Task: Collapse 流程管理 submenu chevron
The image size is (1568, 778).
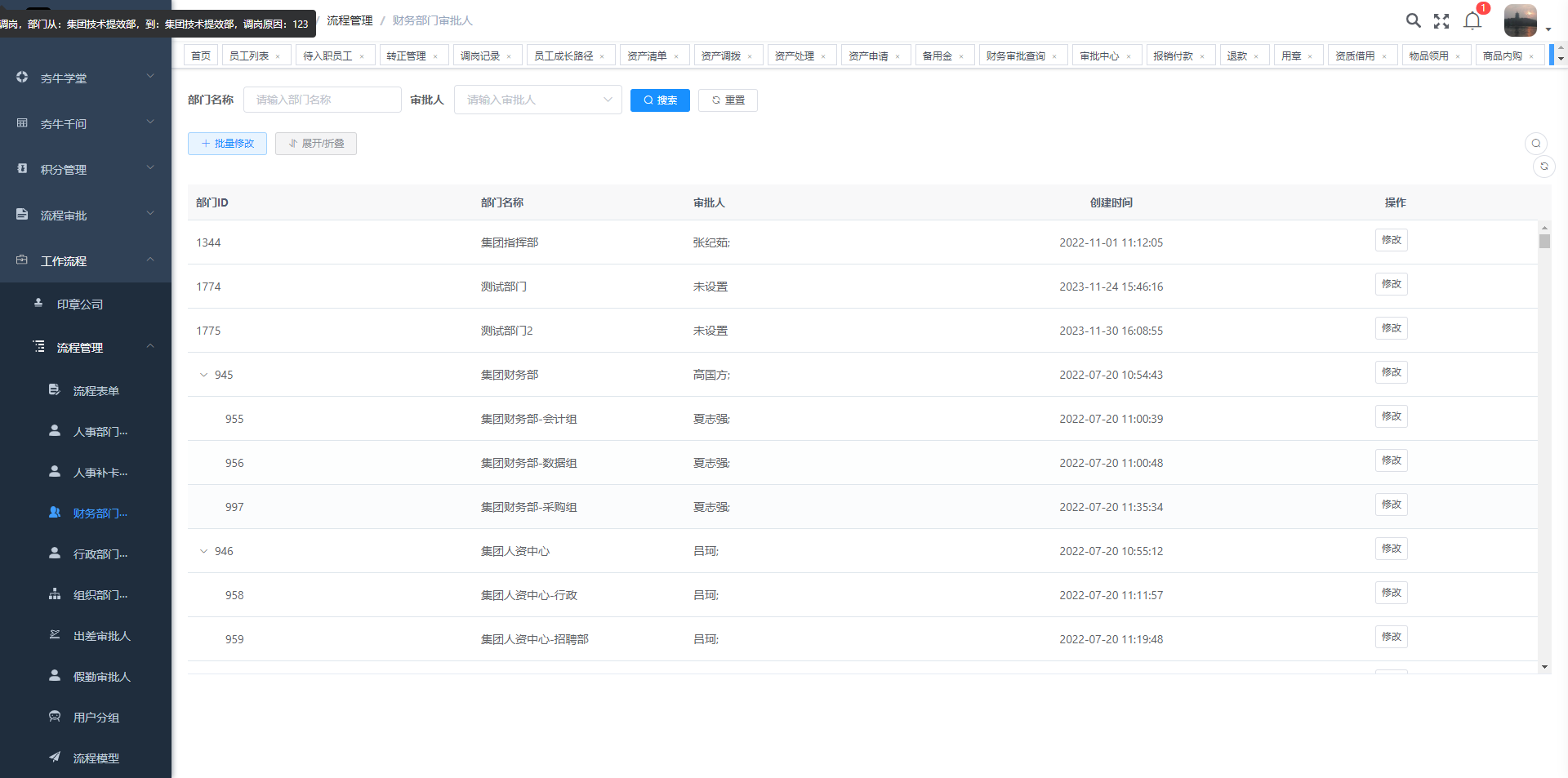Action: [150, 346]
